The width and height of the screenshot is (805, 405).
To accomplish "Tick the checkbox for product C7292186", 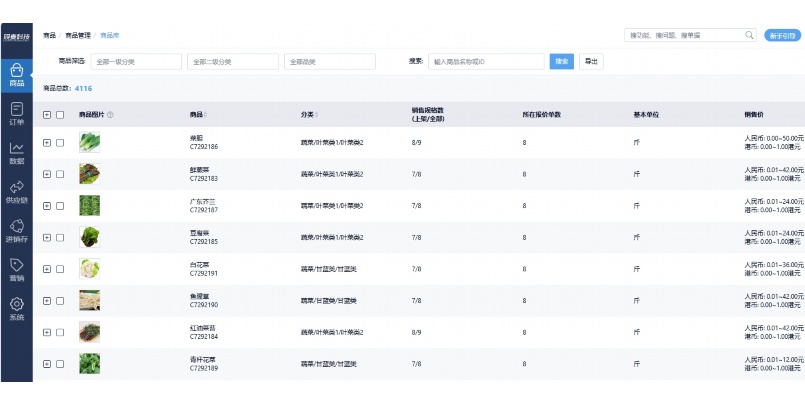I will pyautogui.click(x=60, y=143).
